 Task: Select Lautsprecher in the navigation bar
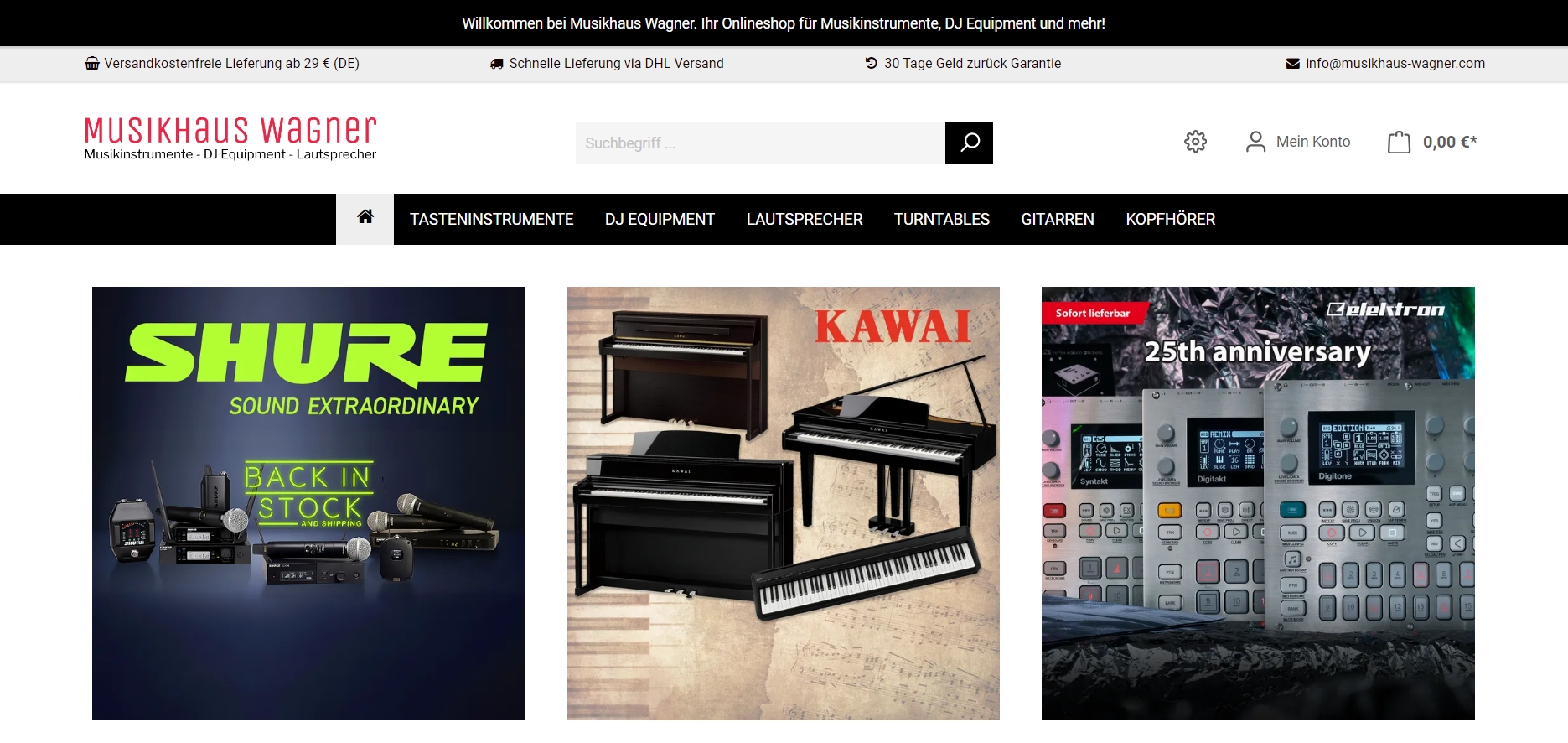click(805, 219)
